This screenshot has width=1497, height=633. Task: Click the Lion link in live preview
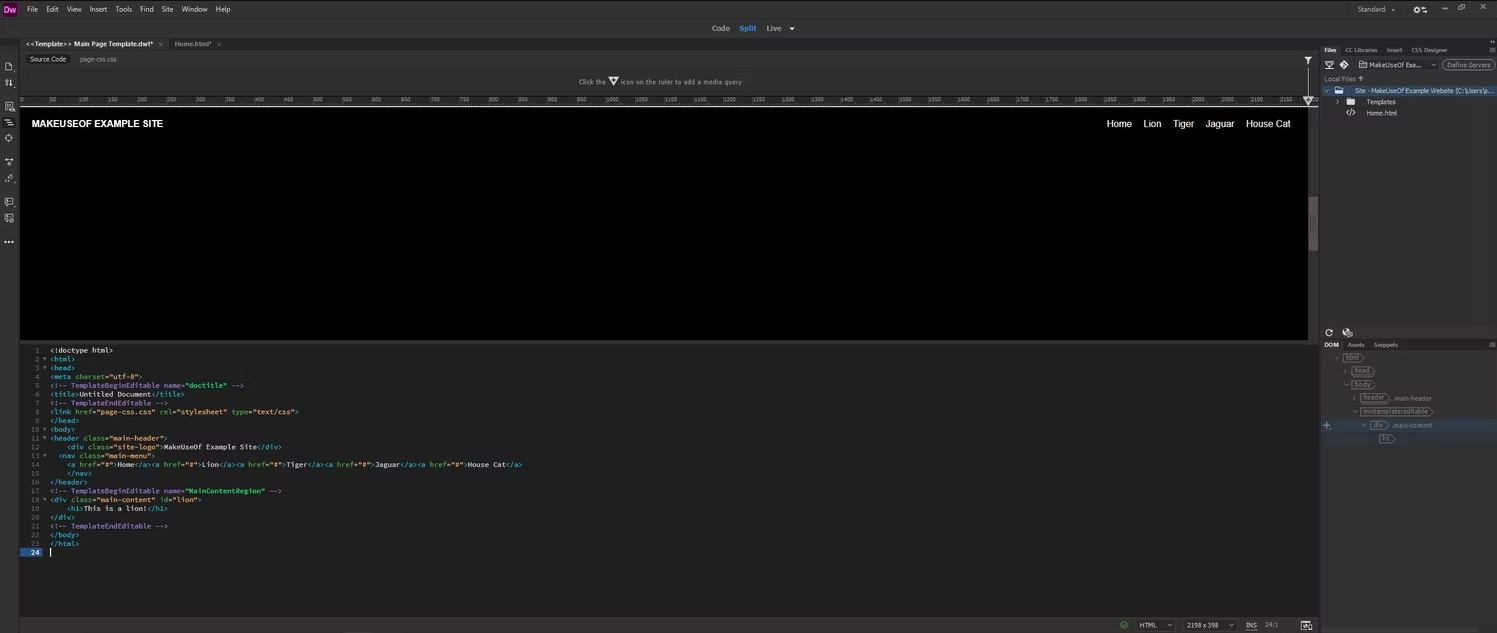click(x=1152, y=124)
